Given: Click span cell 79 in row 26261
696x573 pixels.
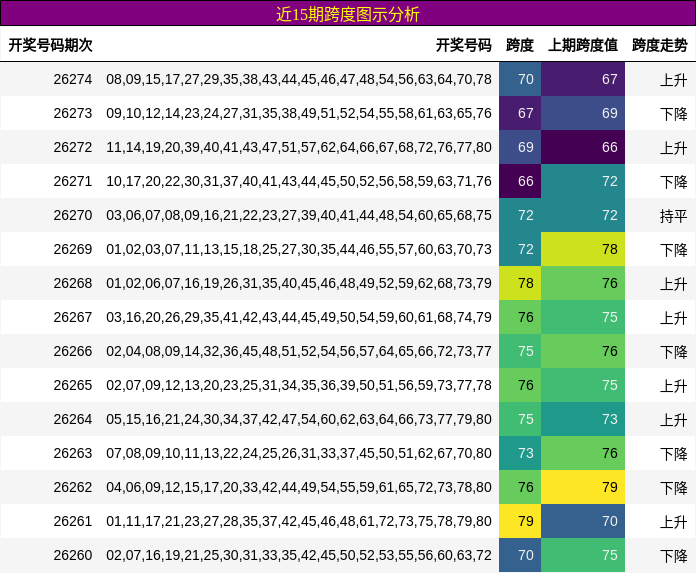Looking at the screenshot, I should (520, 521).
